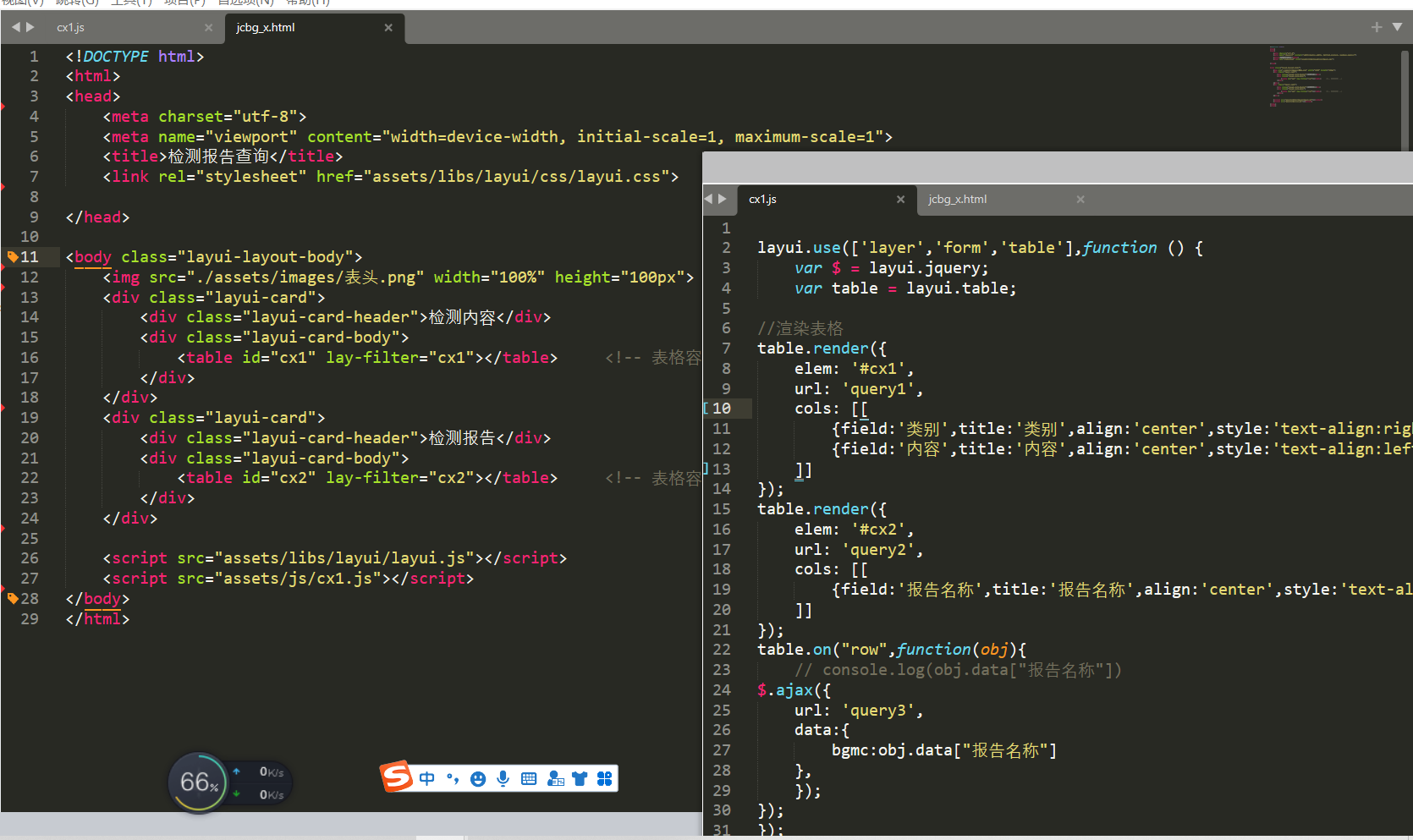Close jcbg_x.html tab in front window
Screen dimensions: 1413x840
point(1080,199)
